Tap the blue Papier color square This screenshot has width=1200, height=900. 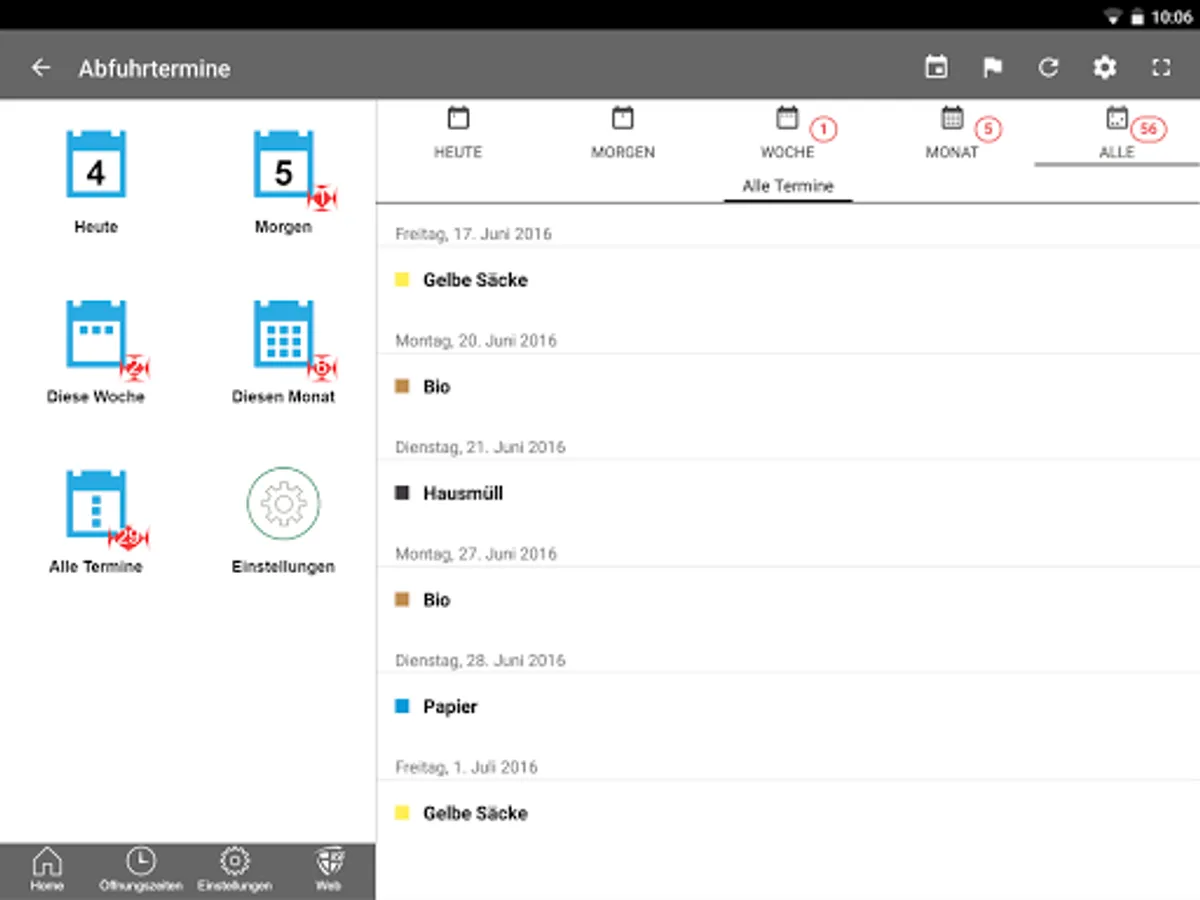(403, 706)
